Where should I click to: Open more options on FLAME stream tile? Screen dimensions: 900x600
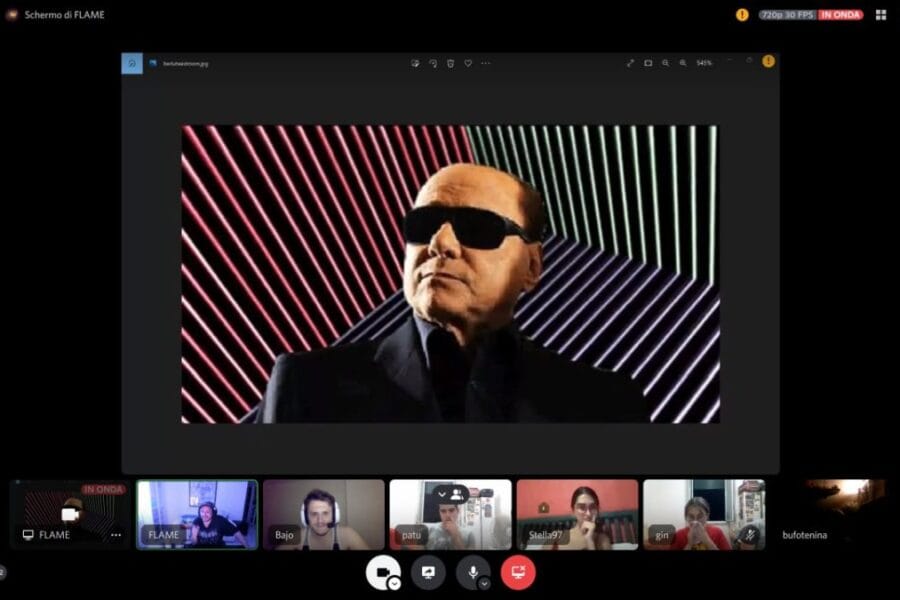tap(116, 535)
